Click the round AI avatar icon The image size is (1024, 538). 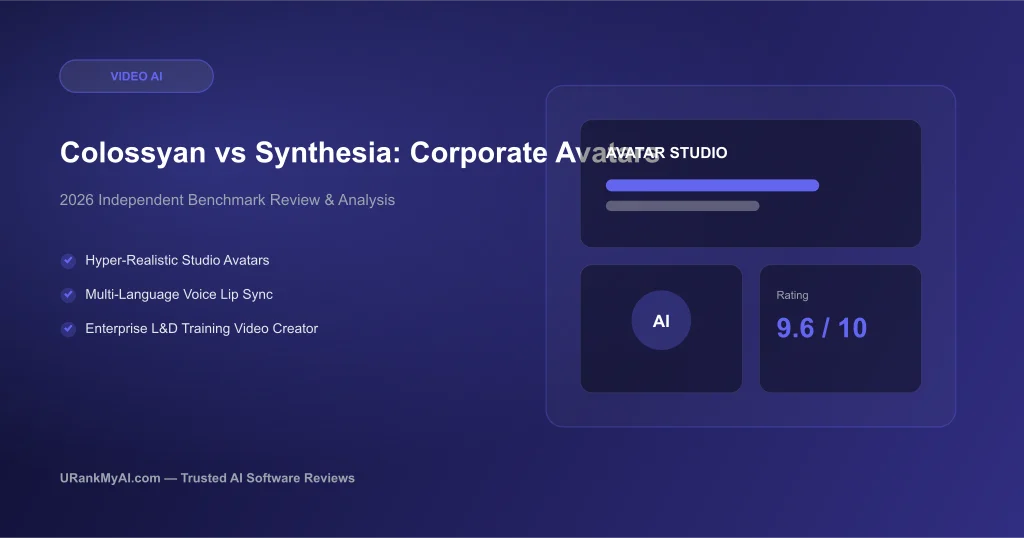click(x=661, y=321)
